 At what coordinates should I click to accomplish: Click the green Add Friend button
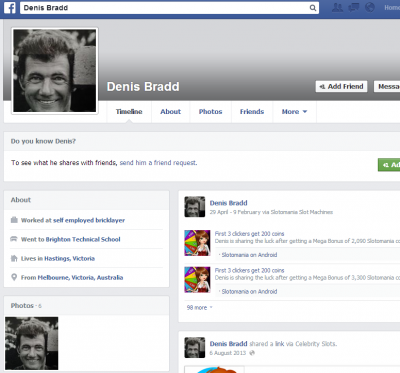(x=389, y=165)
